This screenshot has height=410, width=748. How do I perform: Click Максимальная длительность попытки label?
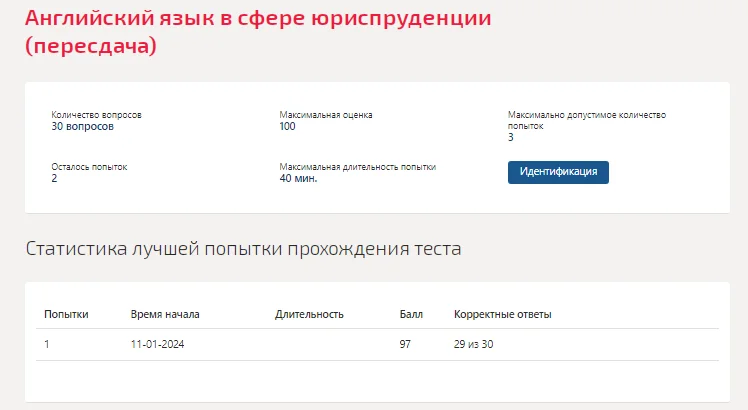tap(358, 167)
